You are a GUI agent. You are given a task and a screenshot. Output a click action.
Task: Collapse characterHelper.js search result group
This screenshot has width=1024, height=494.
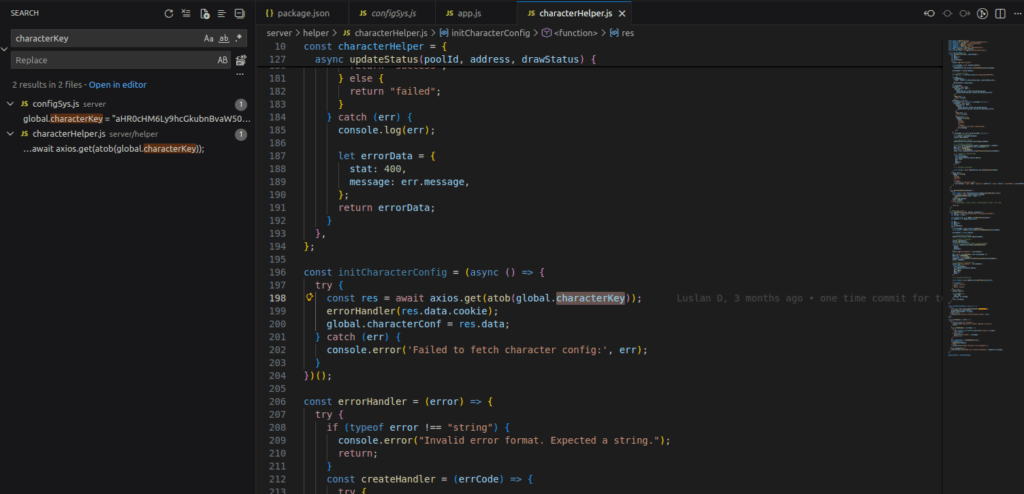[x=10, y=134]
